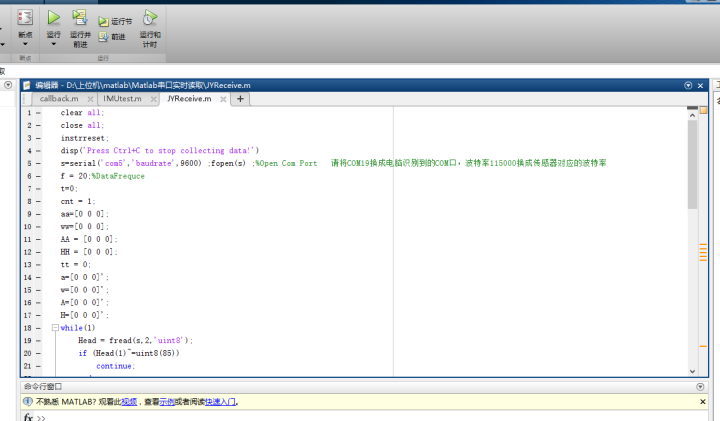Click the Advance button in the toolstrip
This screenshot has height=421, width=720.
[x=112, y=37]
